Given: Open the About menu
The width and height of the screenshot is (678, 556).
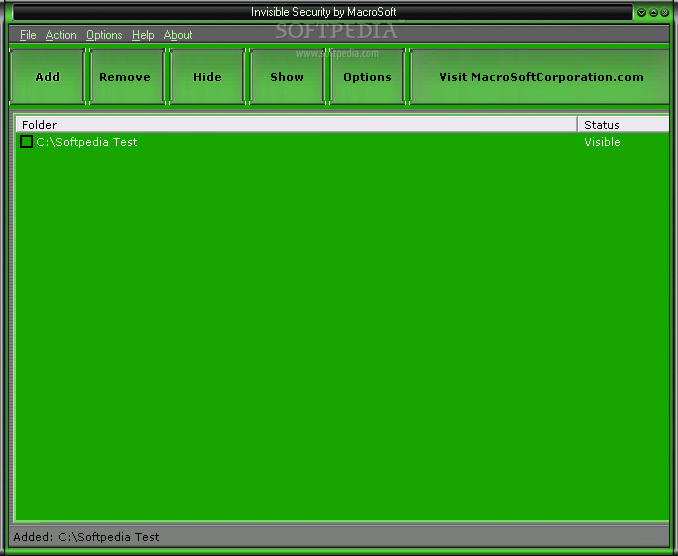Looking at the screenshot, I should [178, 35].
